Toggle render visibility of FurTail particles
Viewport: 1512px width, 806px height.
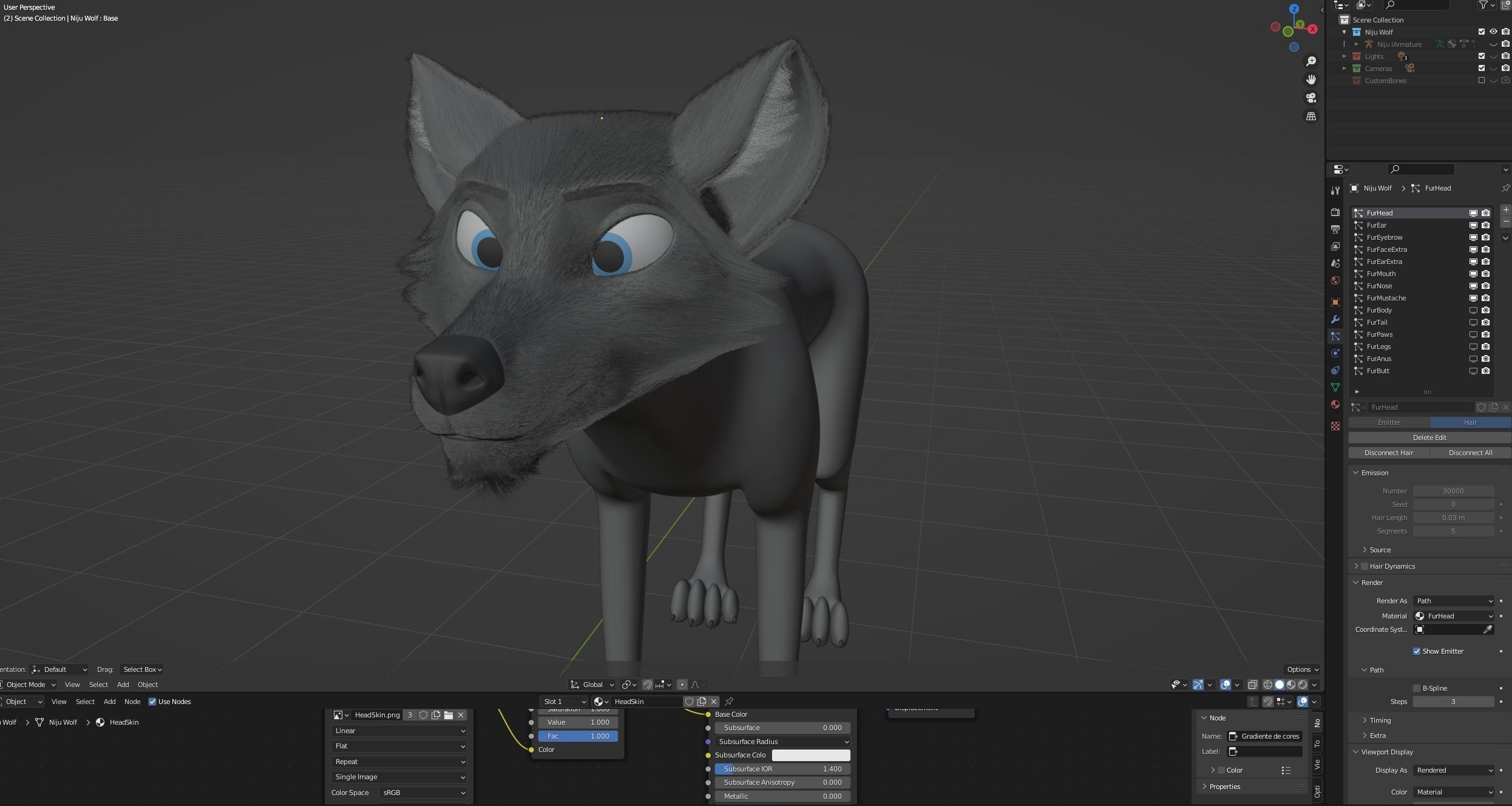1485,322
